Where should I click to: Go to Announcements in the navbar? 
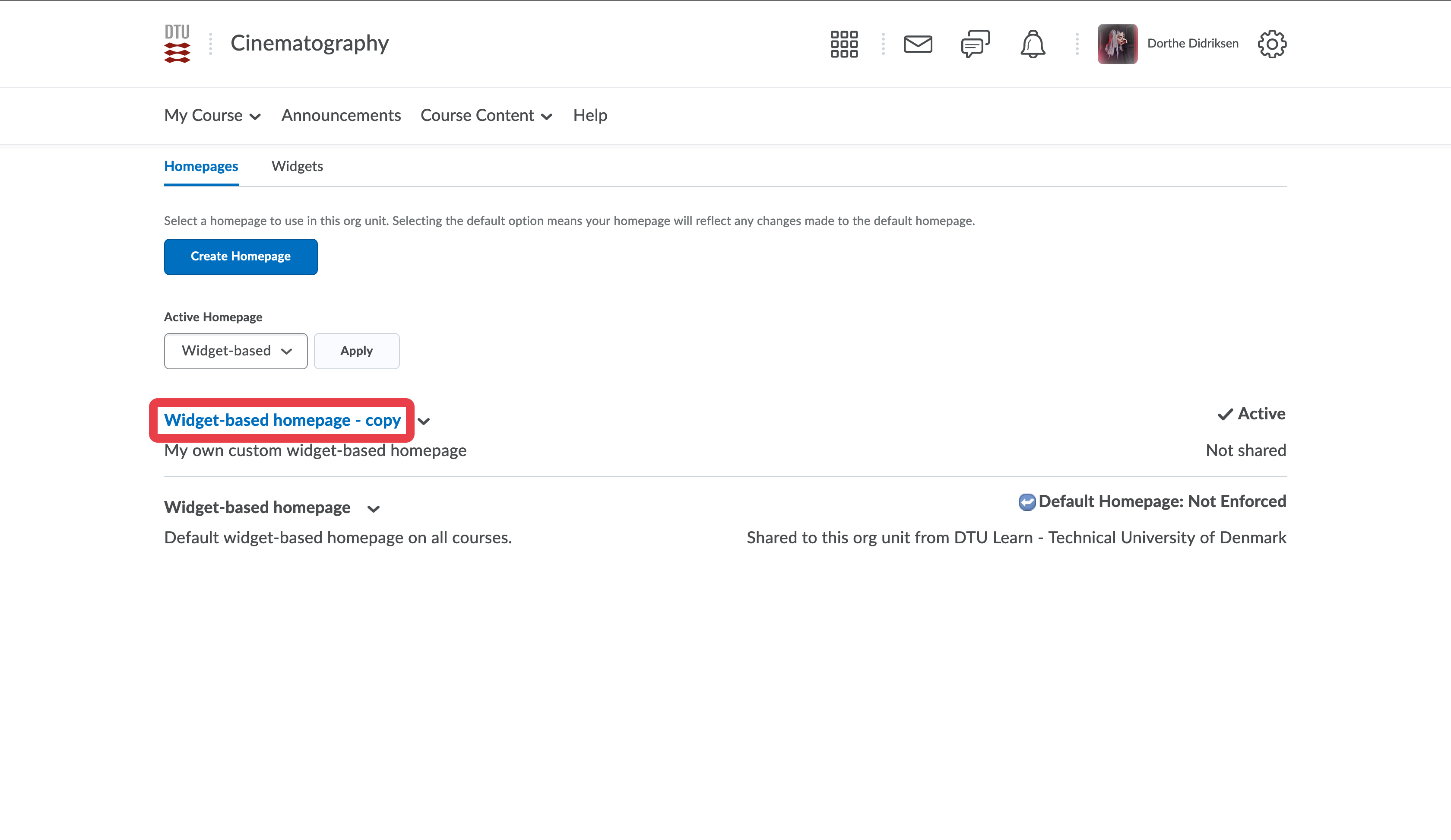click(x=341, y=116)
